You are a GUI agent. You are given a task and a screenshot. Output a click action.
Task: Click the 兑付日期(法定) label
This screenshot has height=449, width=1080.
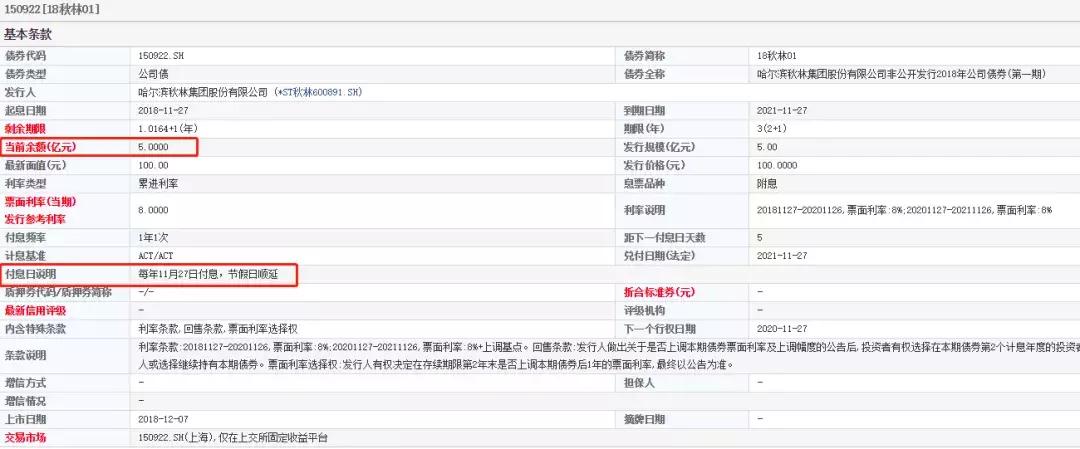click(x=659, y=256)
